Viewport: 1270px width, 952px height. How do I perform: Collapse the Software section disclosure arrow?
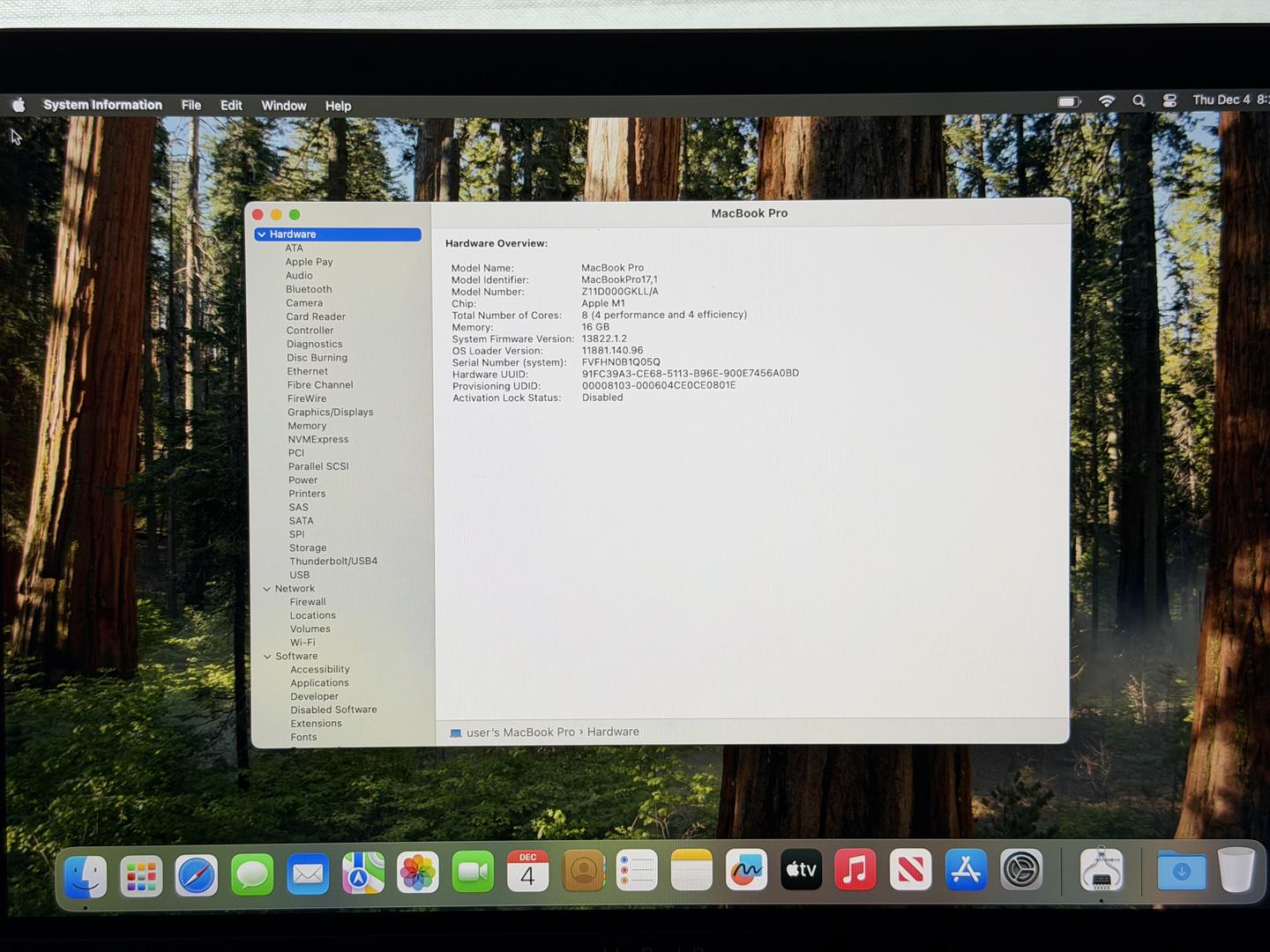pos(268,657)
